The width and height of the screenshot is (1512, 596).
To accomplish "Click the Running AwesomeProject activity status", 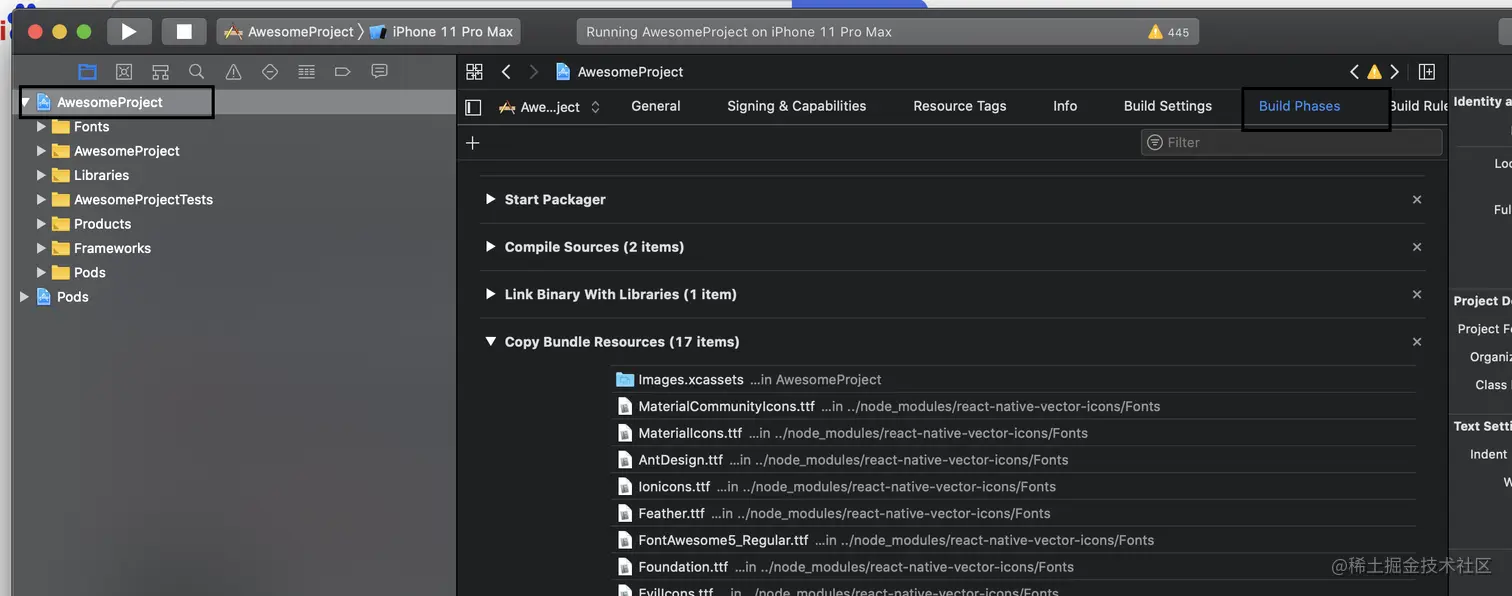I will pyautogui.click(x=739, y=32).
